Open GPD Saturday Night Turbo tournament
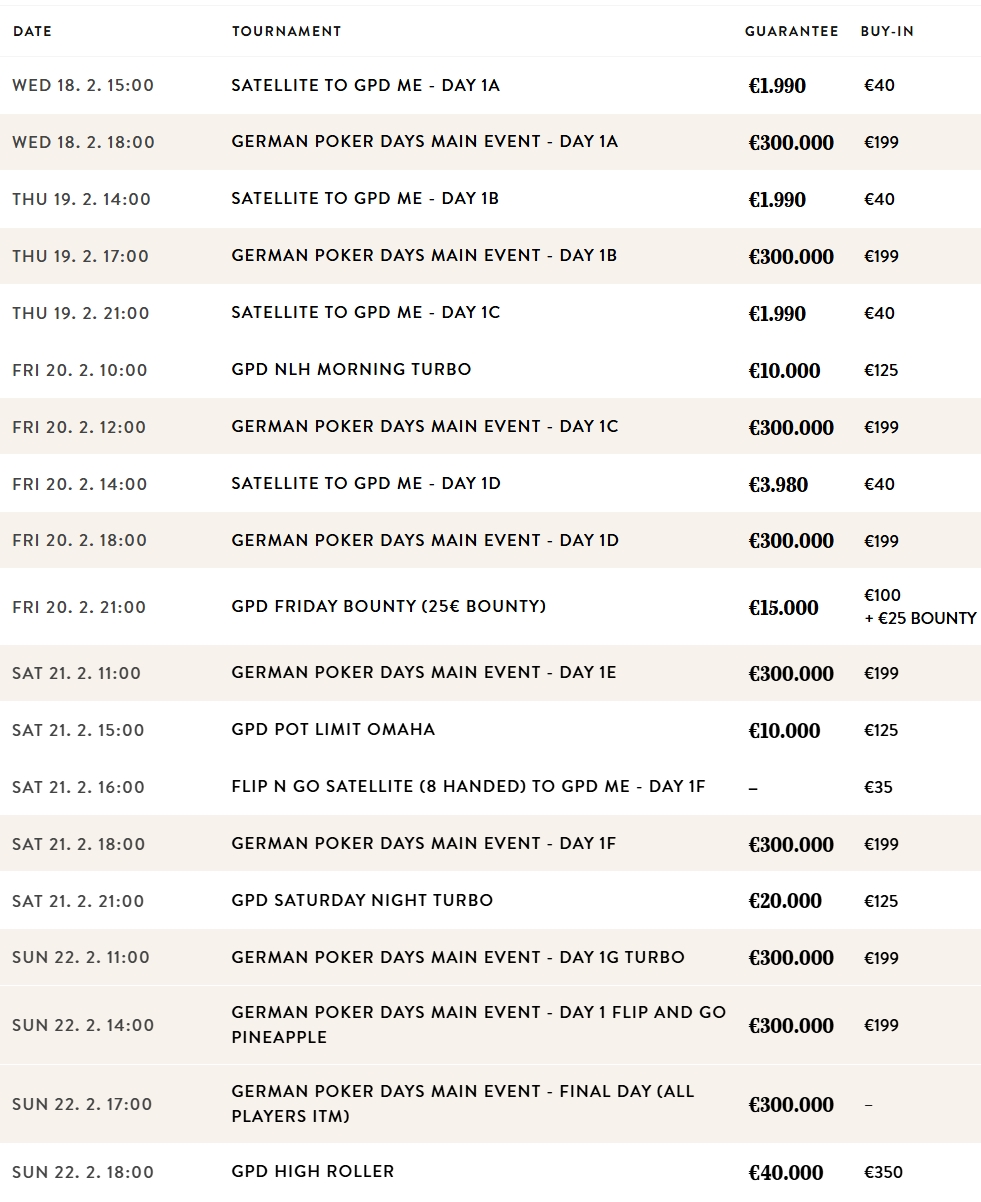 362,900
